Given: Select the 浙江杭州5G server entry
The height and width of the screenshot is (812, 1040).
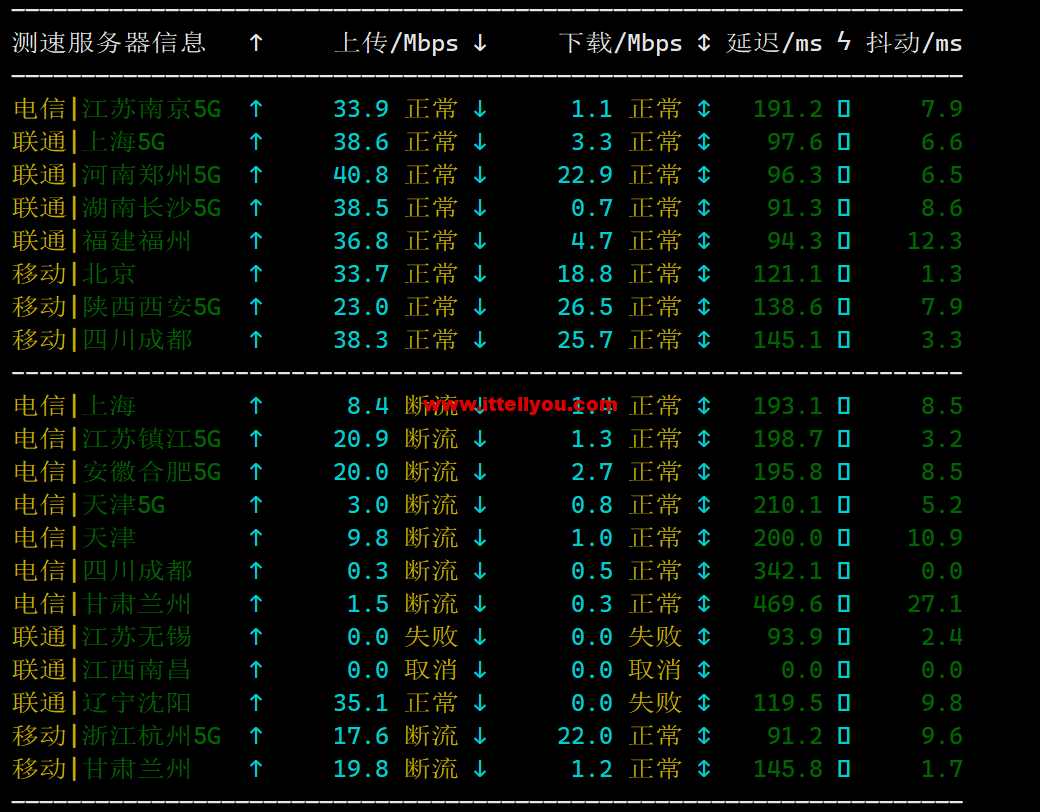Looking at the screenshot, I should [151, 736].
